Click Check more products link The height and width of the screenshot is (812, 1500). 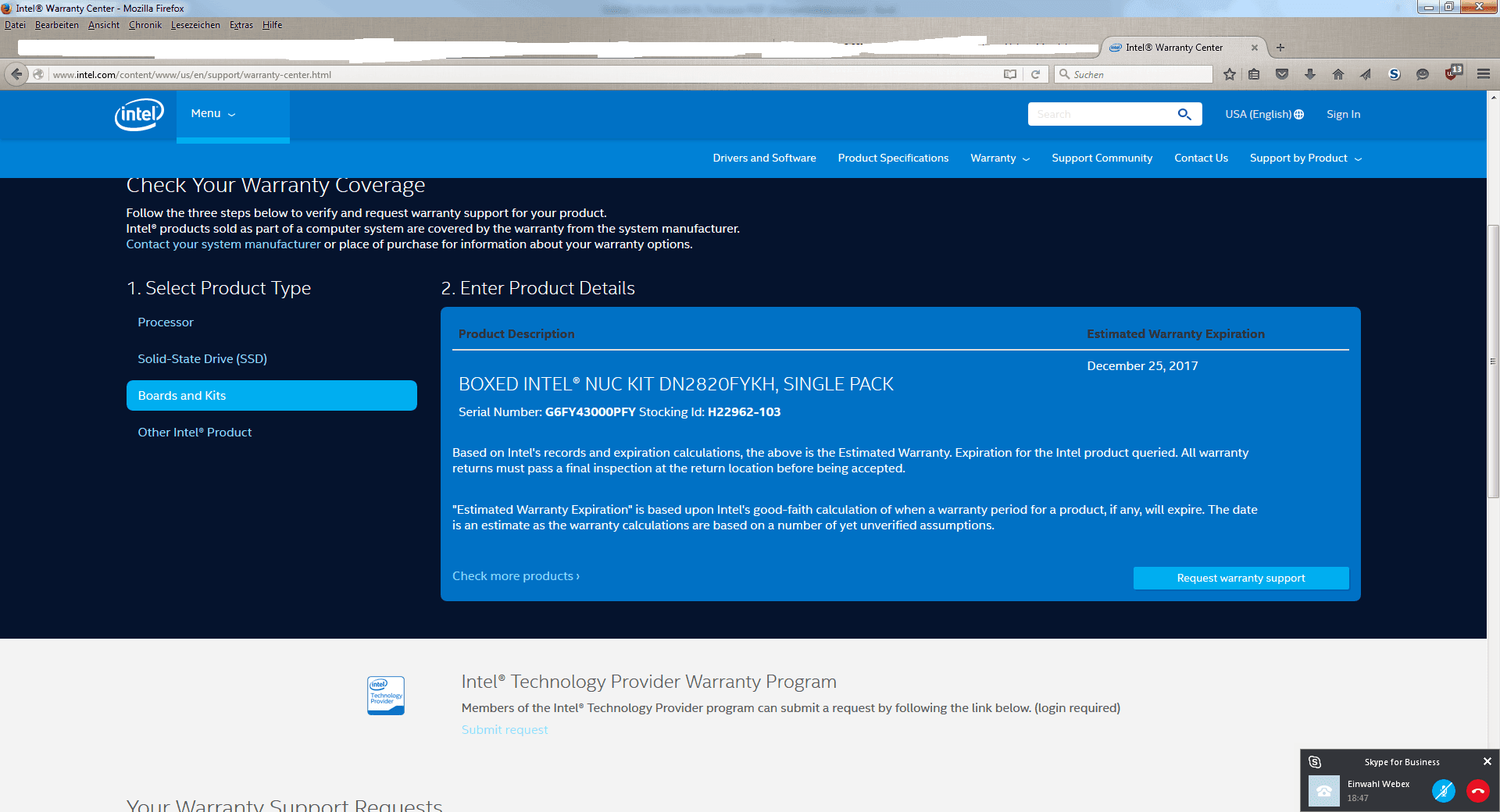[x=516, y=576]
